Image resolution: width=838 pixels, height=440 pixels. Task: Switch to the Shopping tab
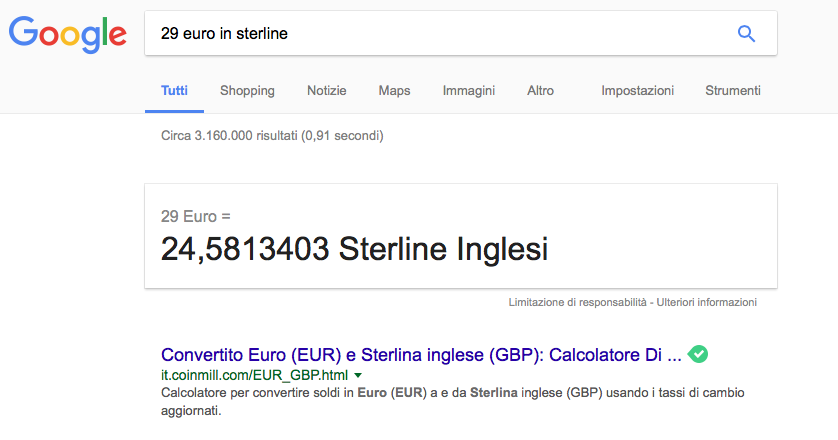[x=247, y=90]
